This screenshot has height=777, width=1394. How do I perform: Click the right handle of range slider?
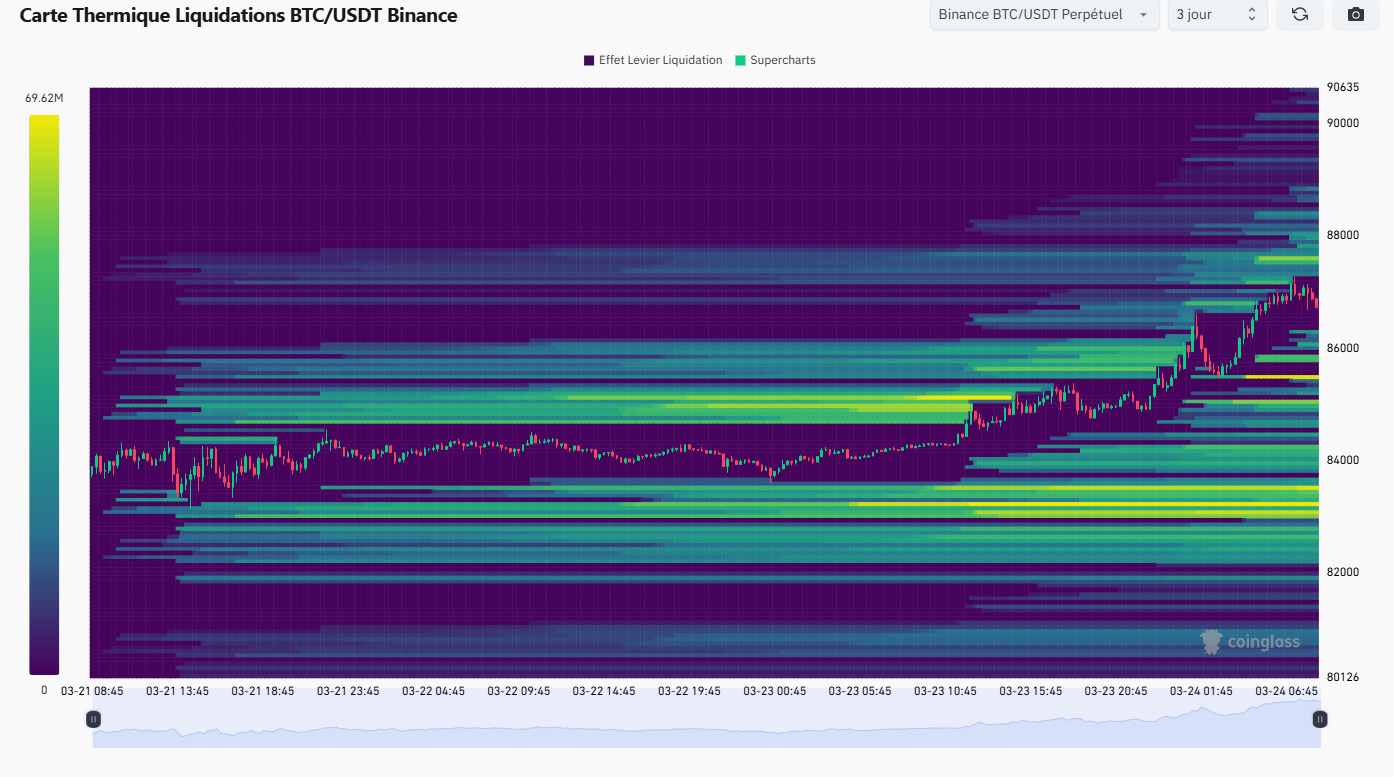pos(1320,719)
